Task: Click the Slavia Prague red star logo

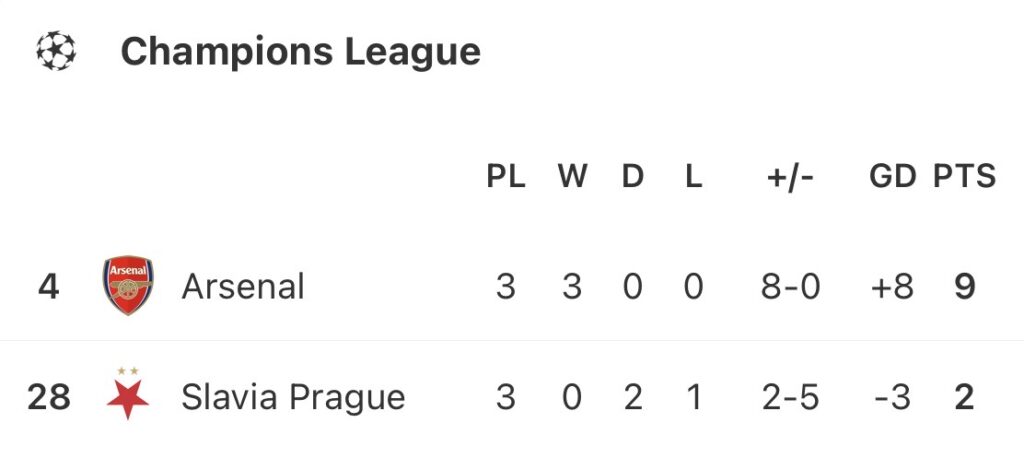Action: 128,394
